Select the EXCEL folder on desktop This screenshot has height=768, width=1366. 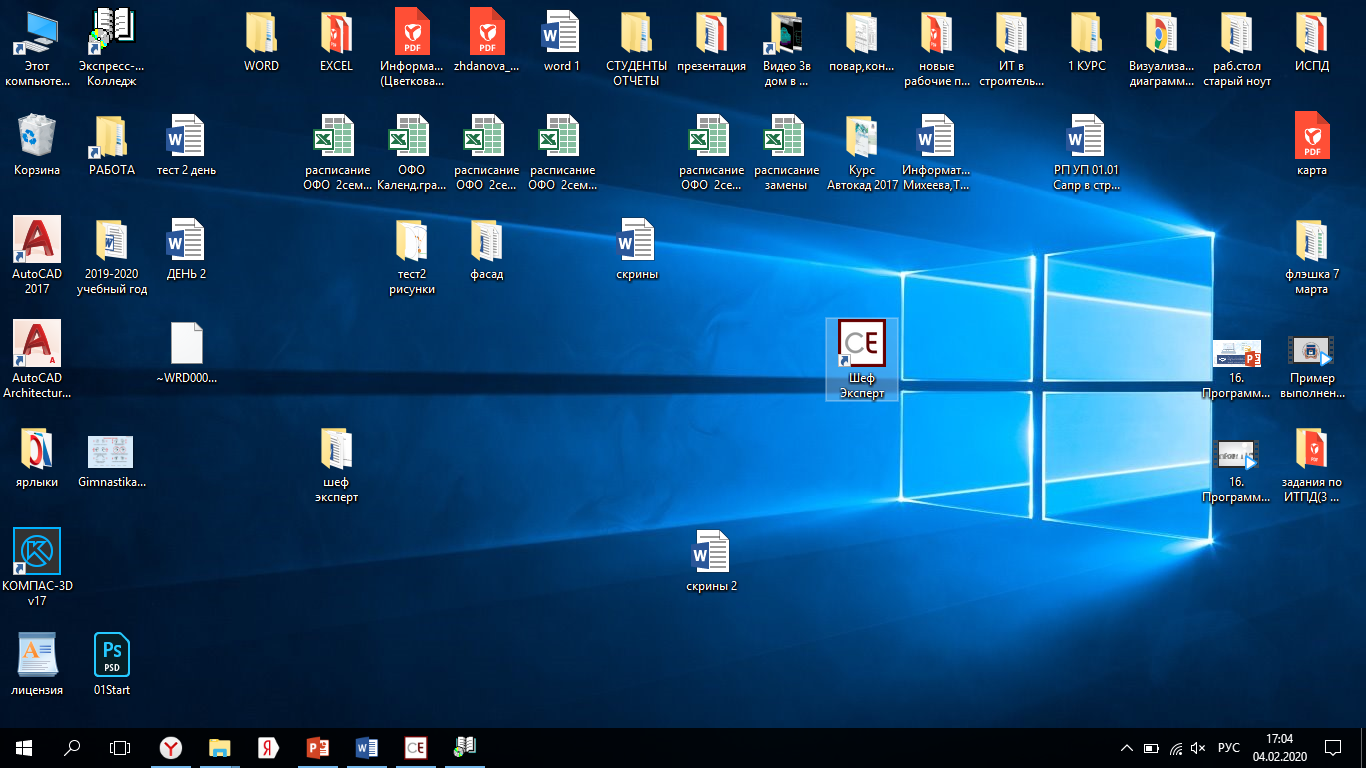pos(337,42)
